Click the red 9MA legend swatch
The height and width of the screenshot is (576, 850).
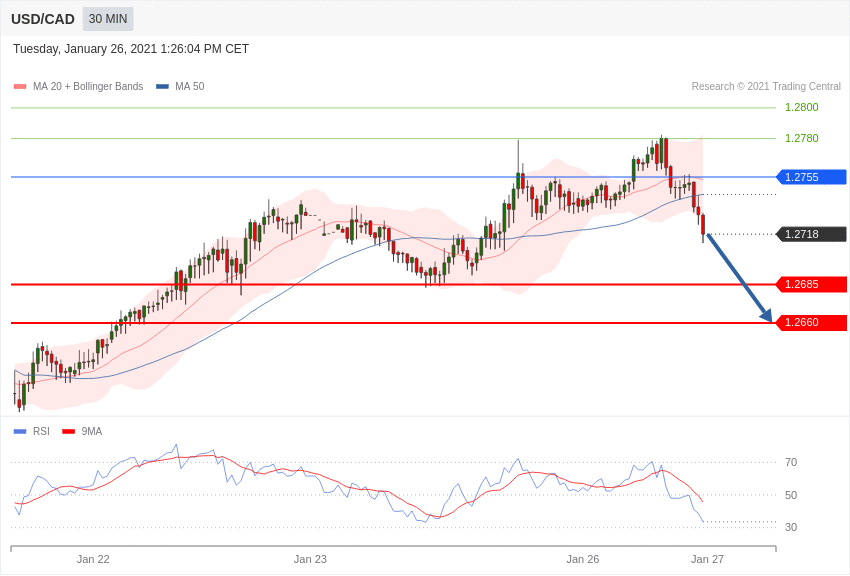coord(69,431)
